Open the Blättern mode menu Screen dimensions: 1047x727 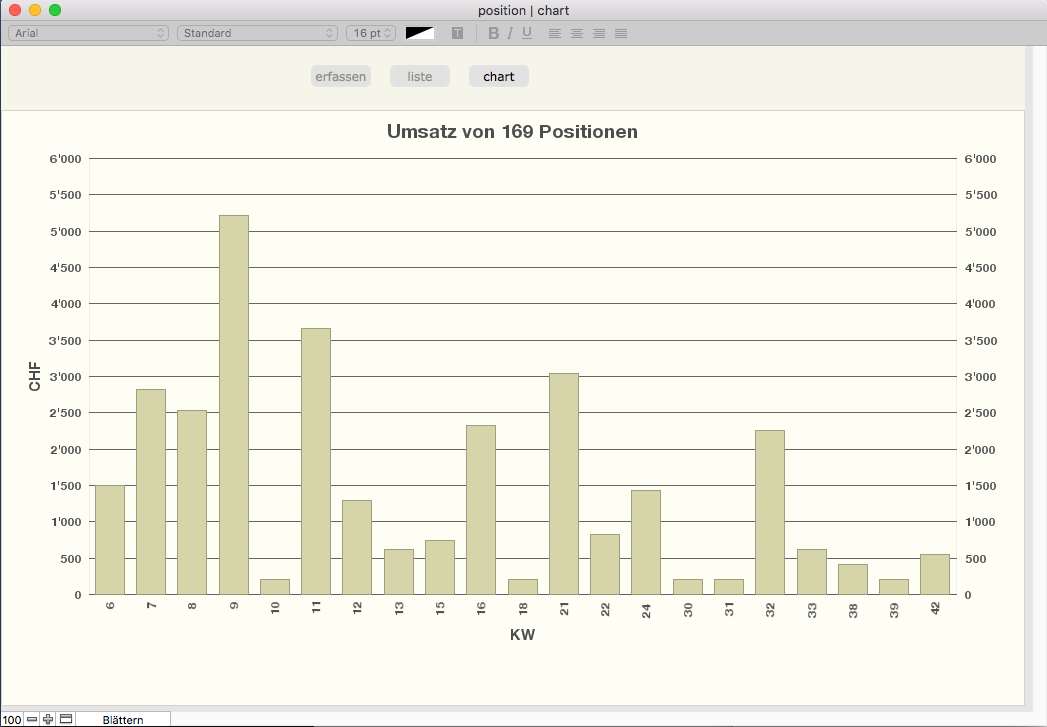coord(122,719)
